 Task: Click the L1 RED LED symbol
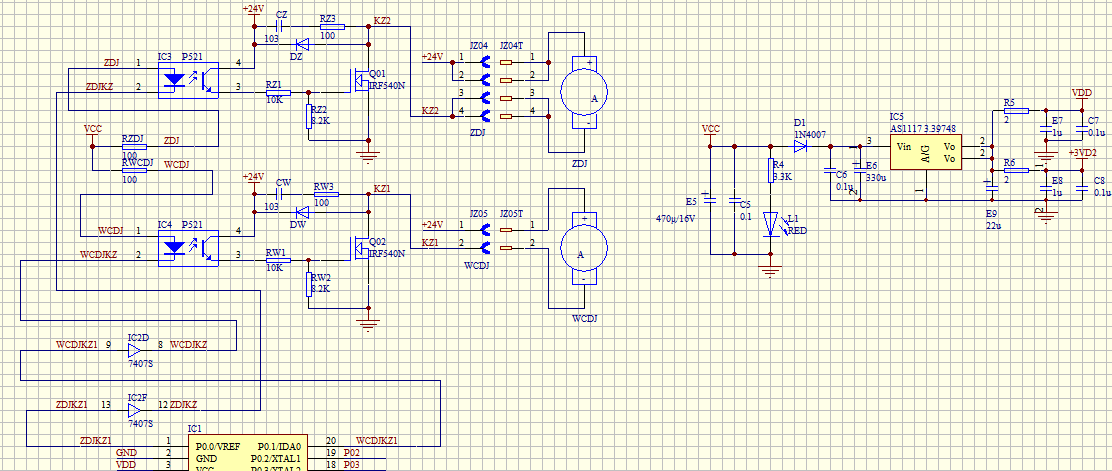pyautogui.click(x=770, y=224)
